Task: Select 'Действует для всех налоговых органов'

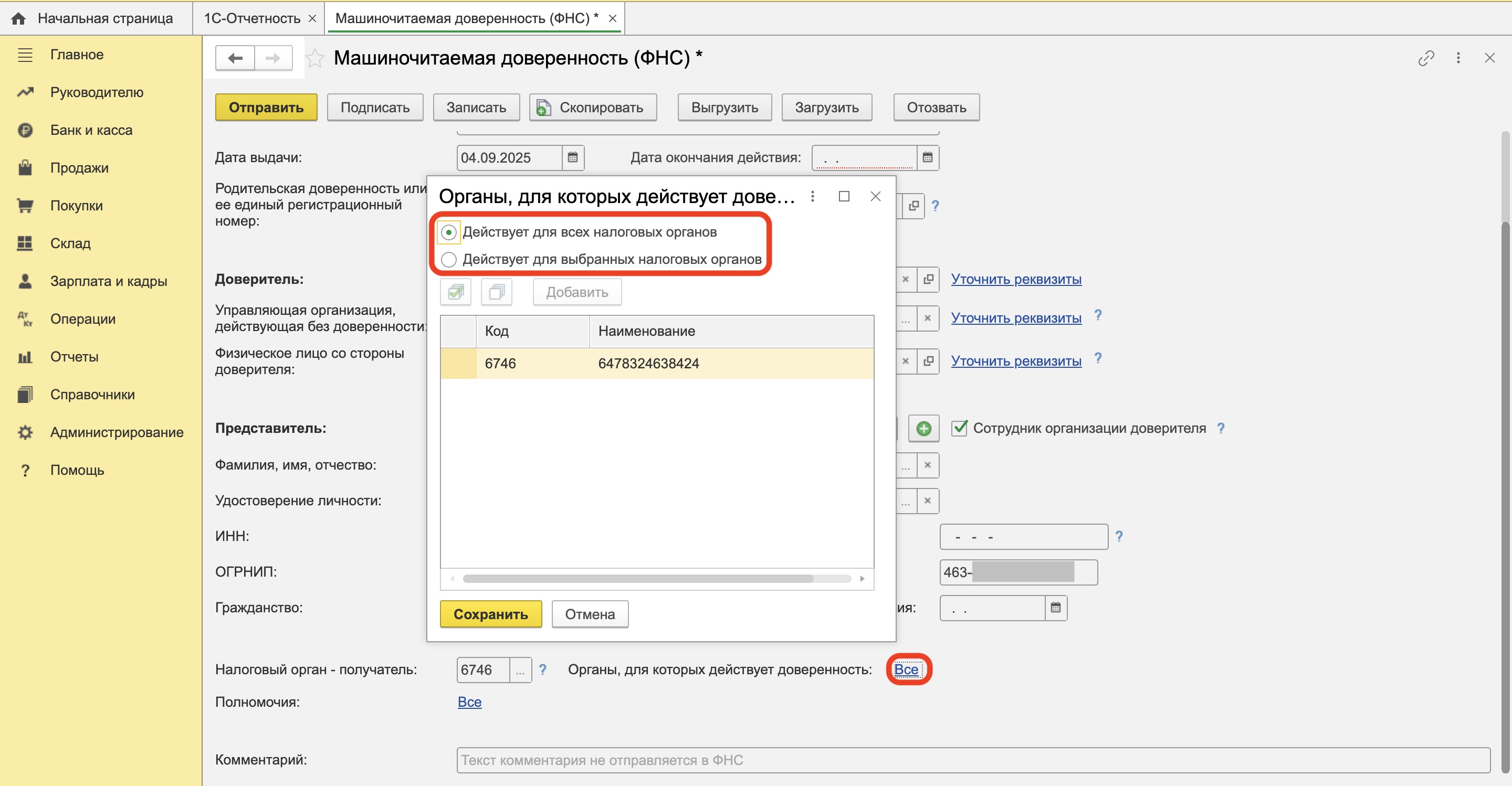Action: point(449,232)
